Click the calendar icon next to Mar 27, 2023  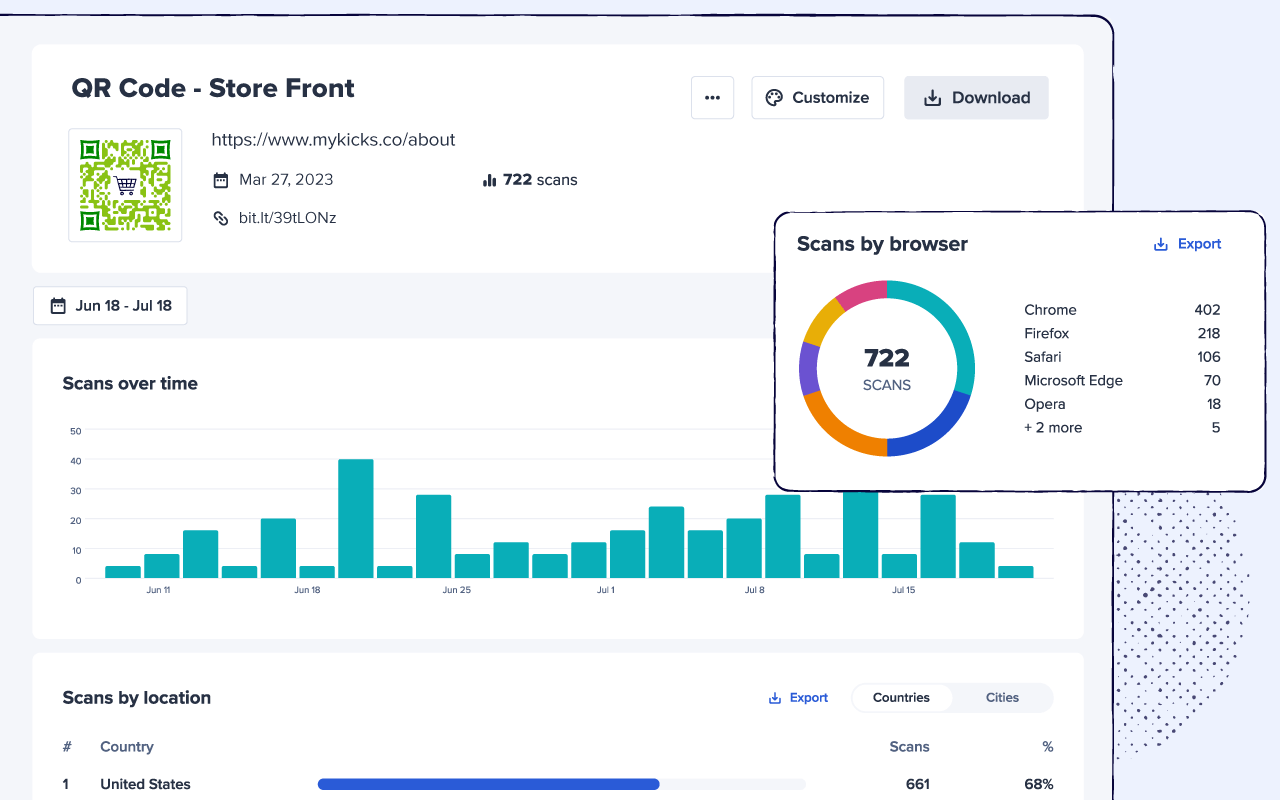pyautogui.click(x=221, y=180)
